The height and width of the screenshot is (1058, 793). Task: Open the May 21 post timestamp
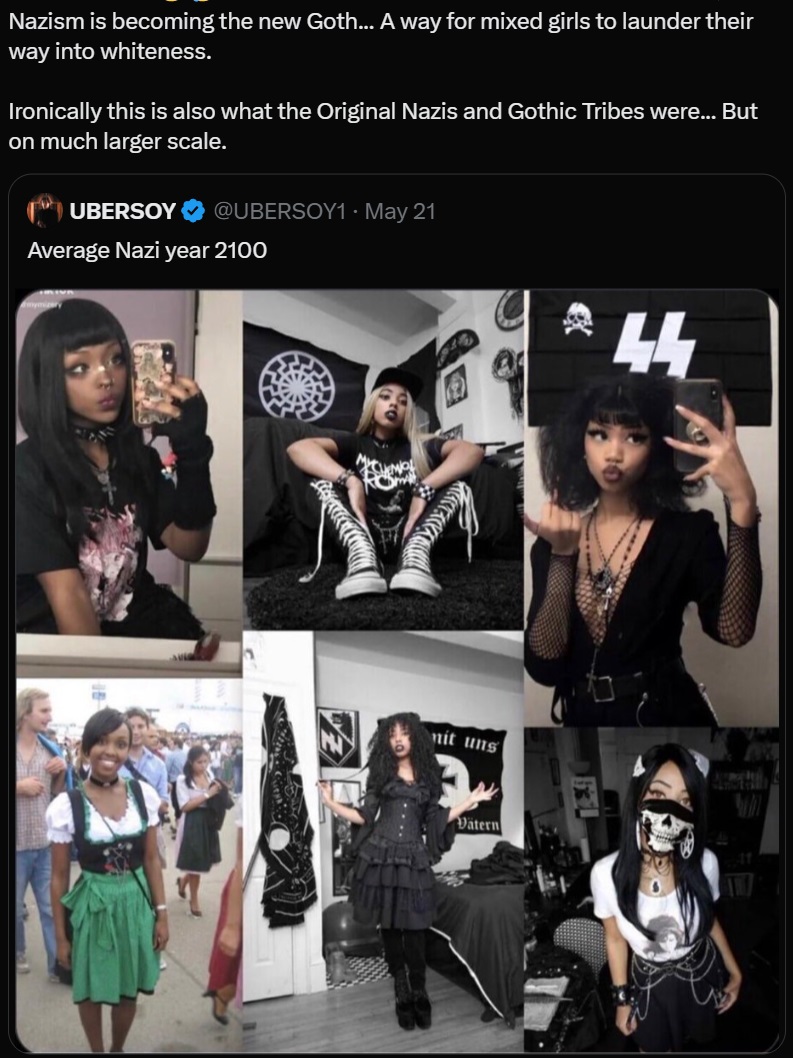400,211
